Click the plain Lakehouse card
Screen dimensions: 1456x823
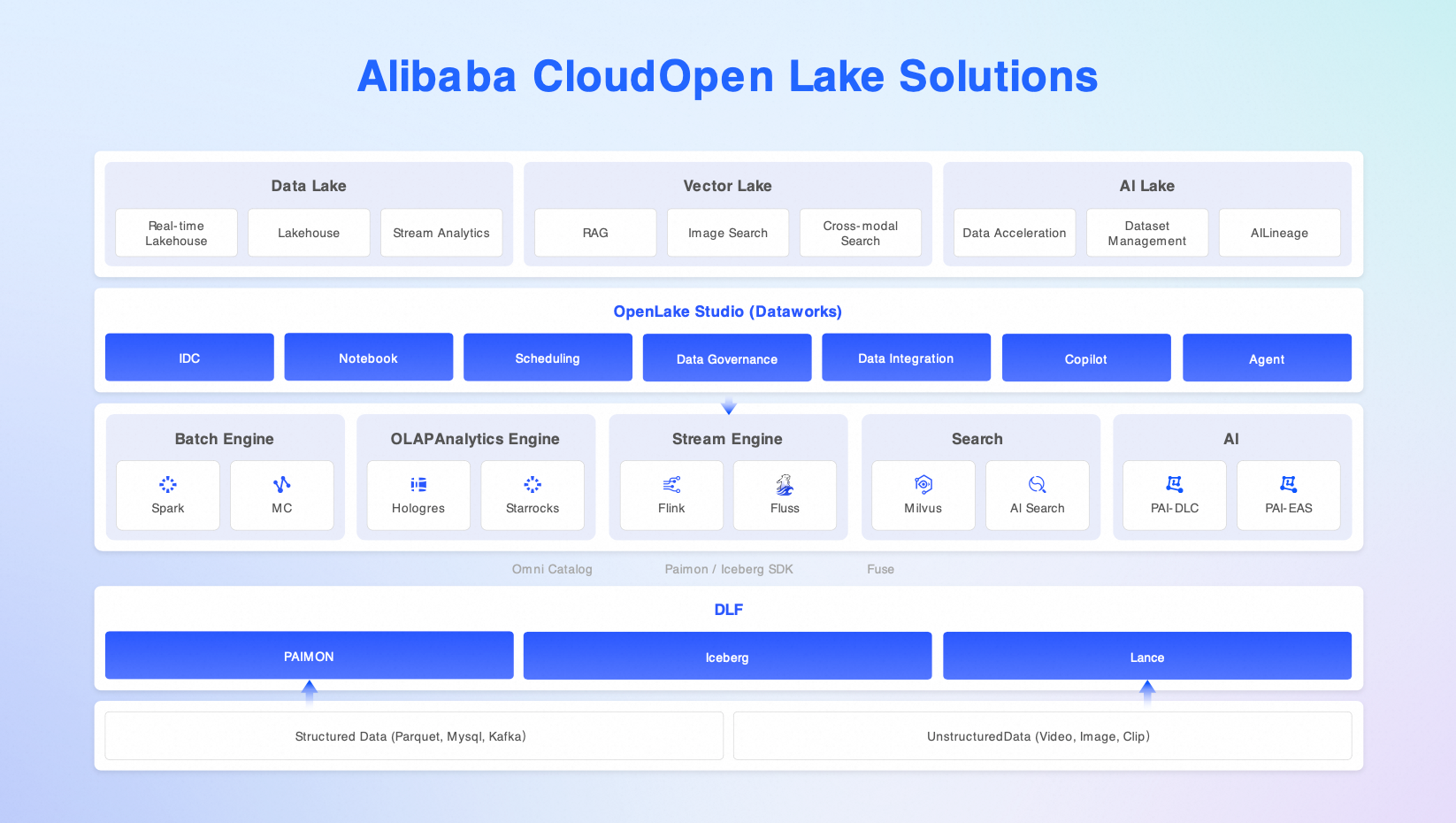coord(309,233)
